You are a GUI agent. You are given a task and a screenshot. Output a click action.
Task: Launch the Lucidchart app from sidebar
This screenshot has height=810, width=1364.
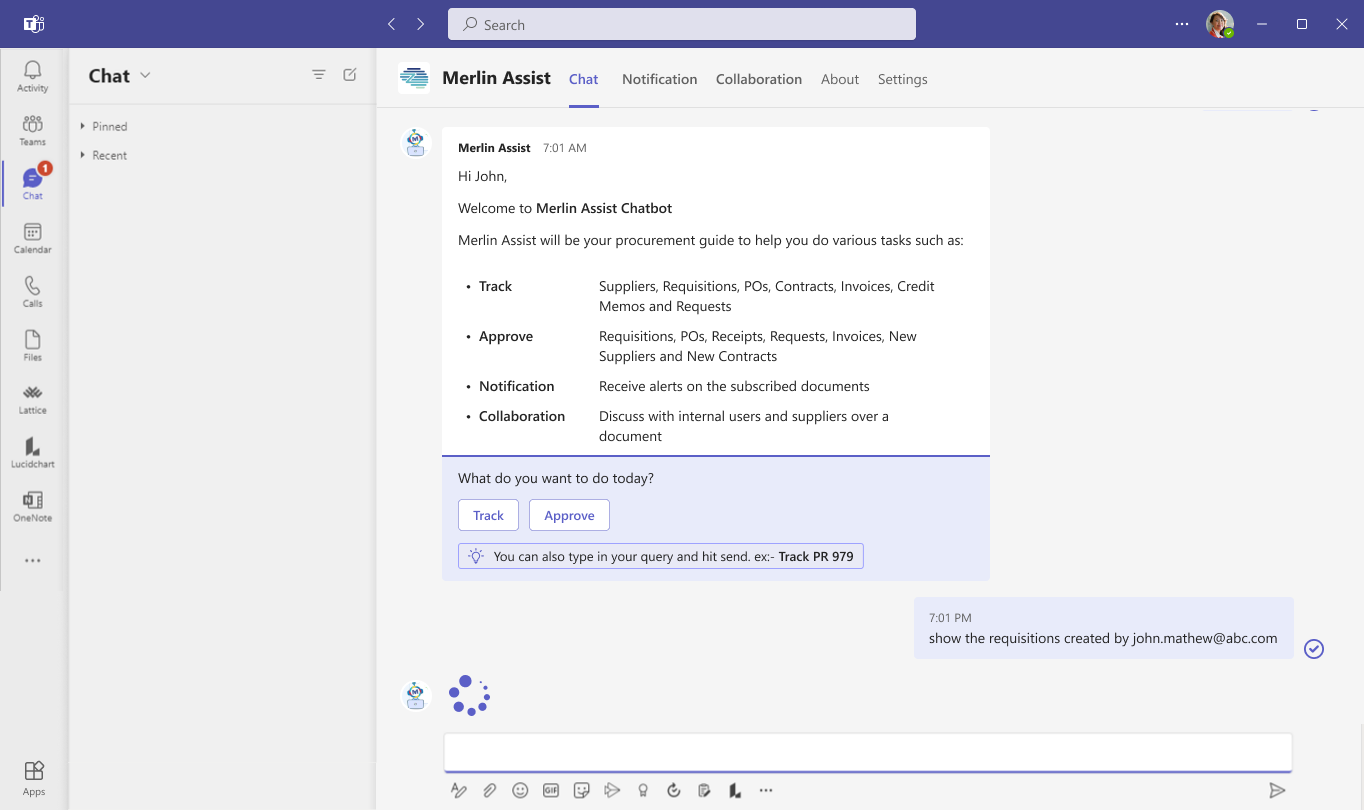[33, 453]
